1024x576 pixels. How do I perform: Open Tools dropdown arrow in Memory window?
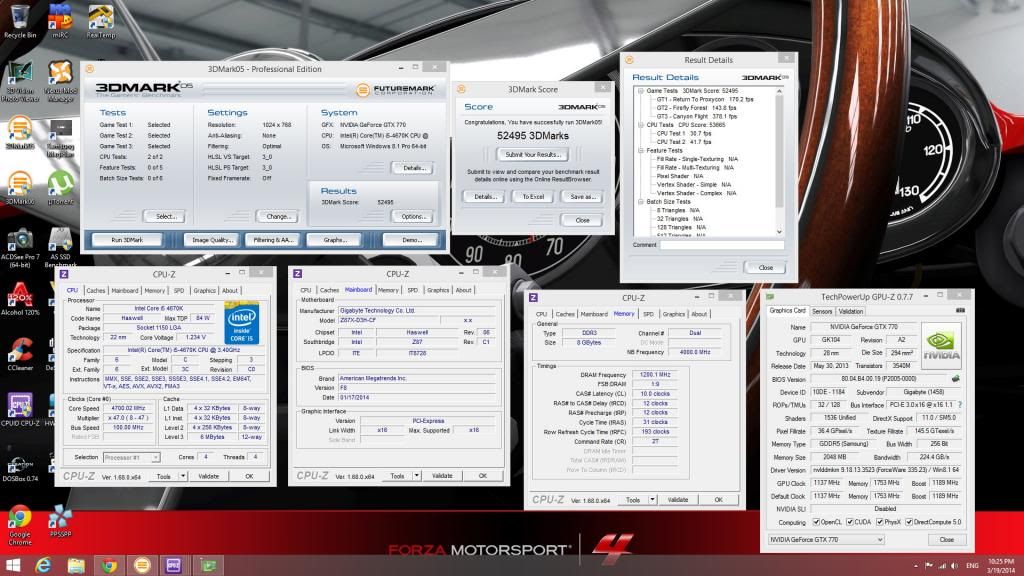pyautogui.click(x=652, y=500)
